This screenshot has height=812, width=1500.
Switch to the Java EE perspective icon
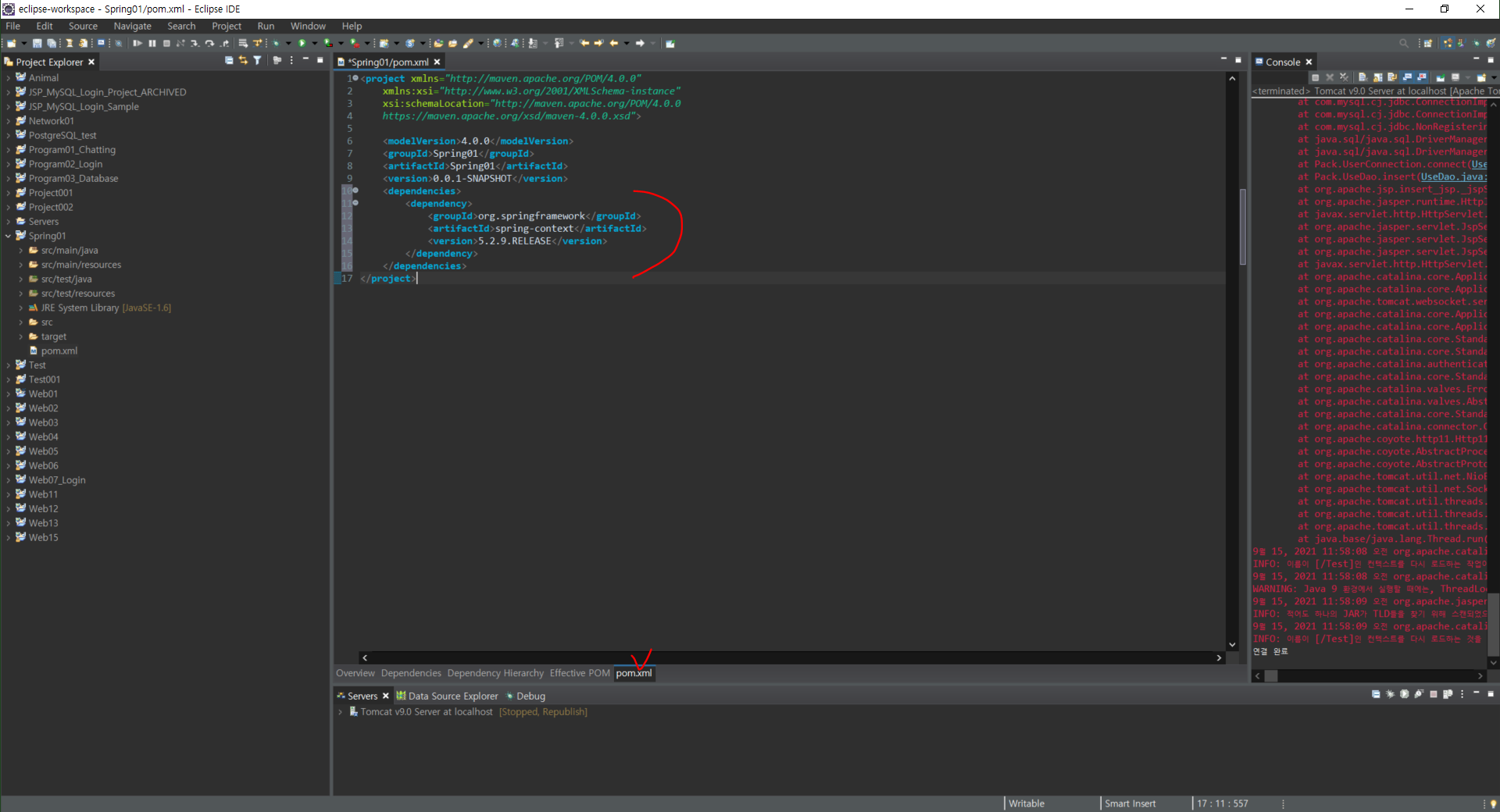click(x=1448, y=43)
